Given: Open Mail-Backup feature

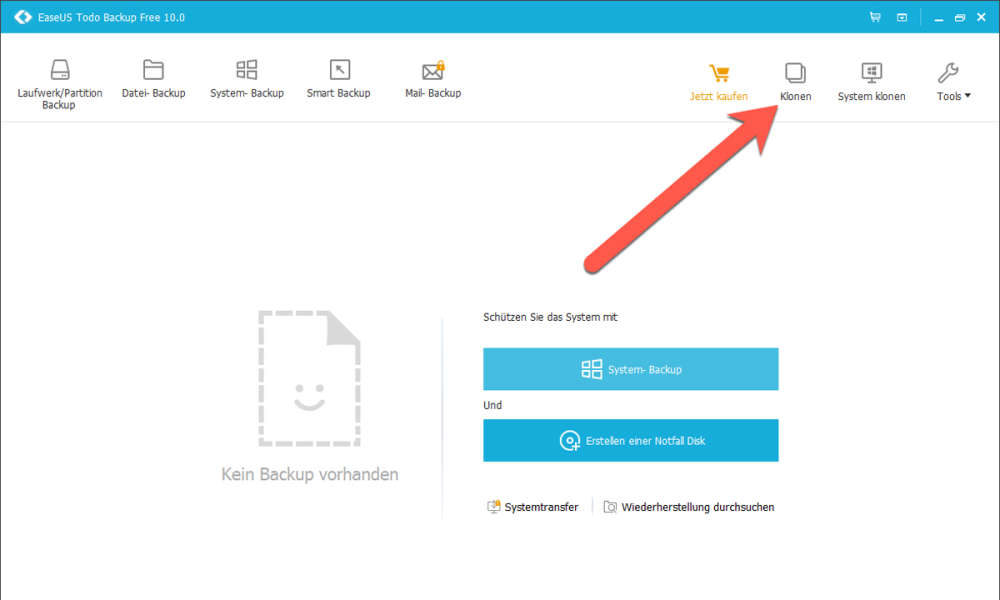Looking at the screenshot, I should [433, 78].
